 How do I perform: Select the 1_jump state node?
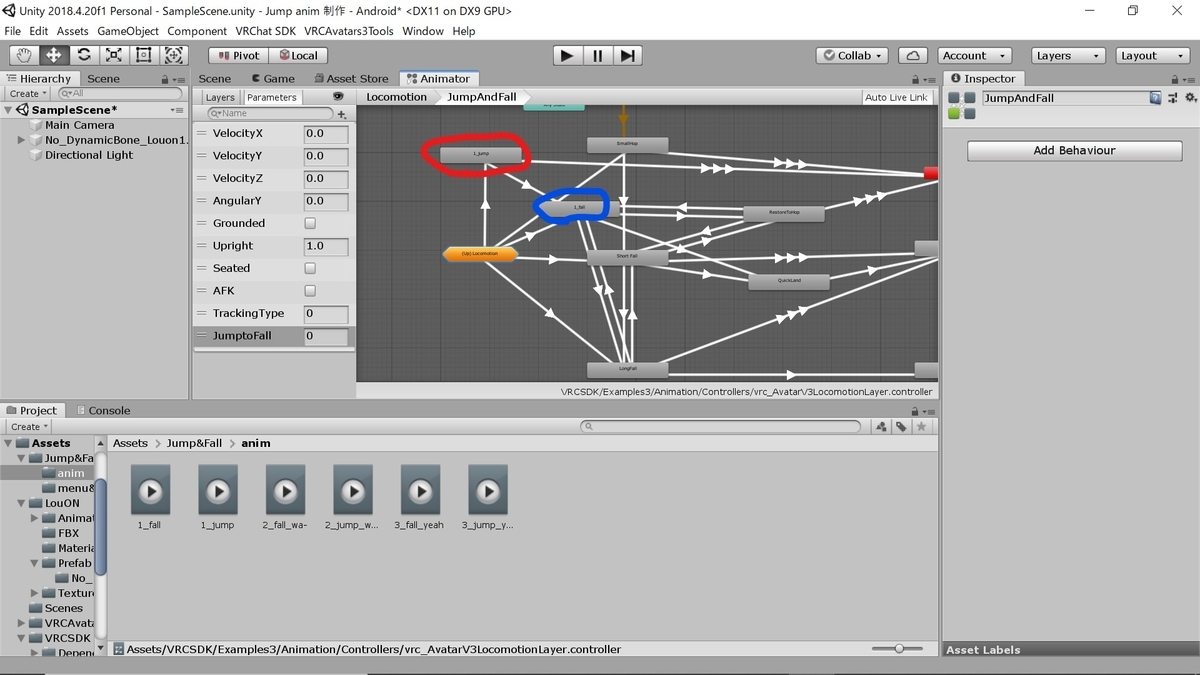(x=480, y=154)
